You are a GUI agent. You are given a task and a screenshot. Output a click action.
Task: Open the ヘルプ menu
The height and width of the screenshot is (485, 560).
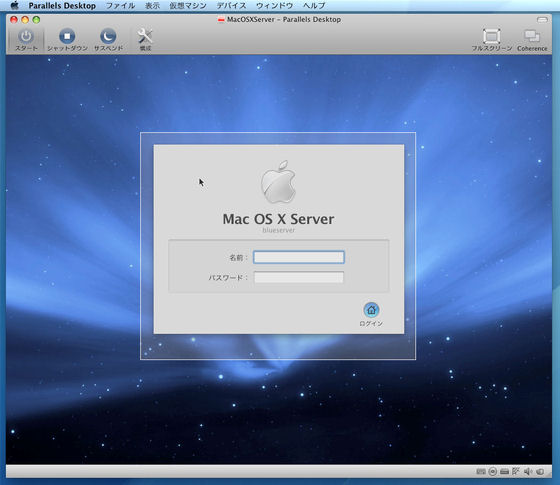(x=314, y=6)
